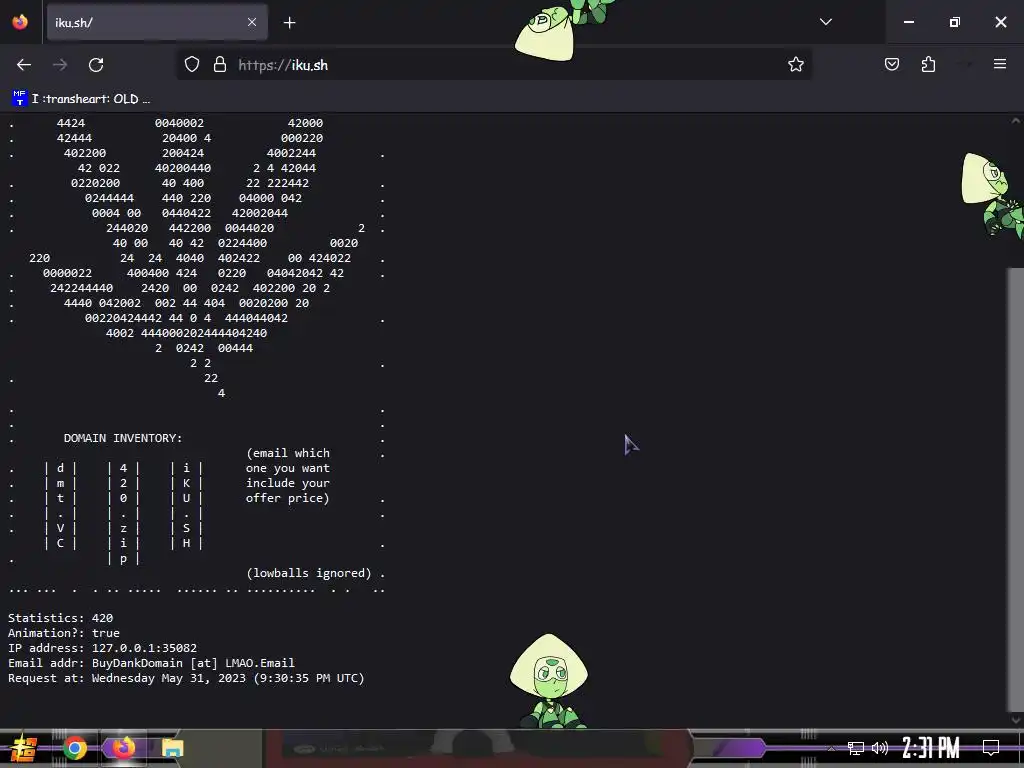
Task: Open the Extensions puzzle icon
Action: (x=928, y=64)
